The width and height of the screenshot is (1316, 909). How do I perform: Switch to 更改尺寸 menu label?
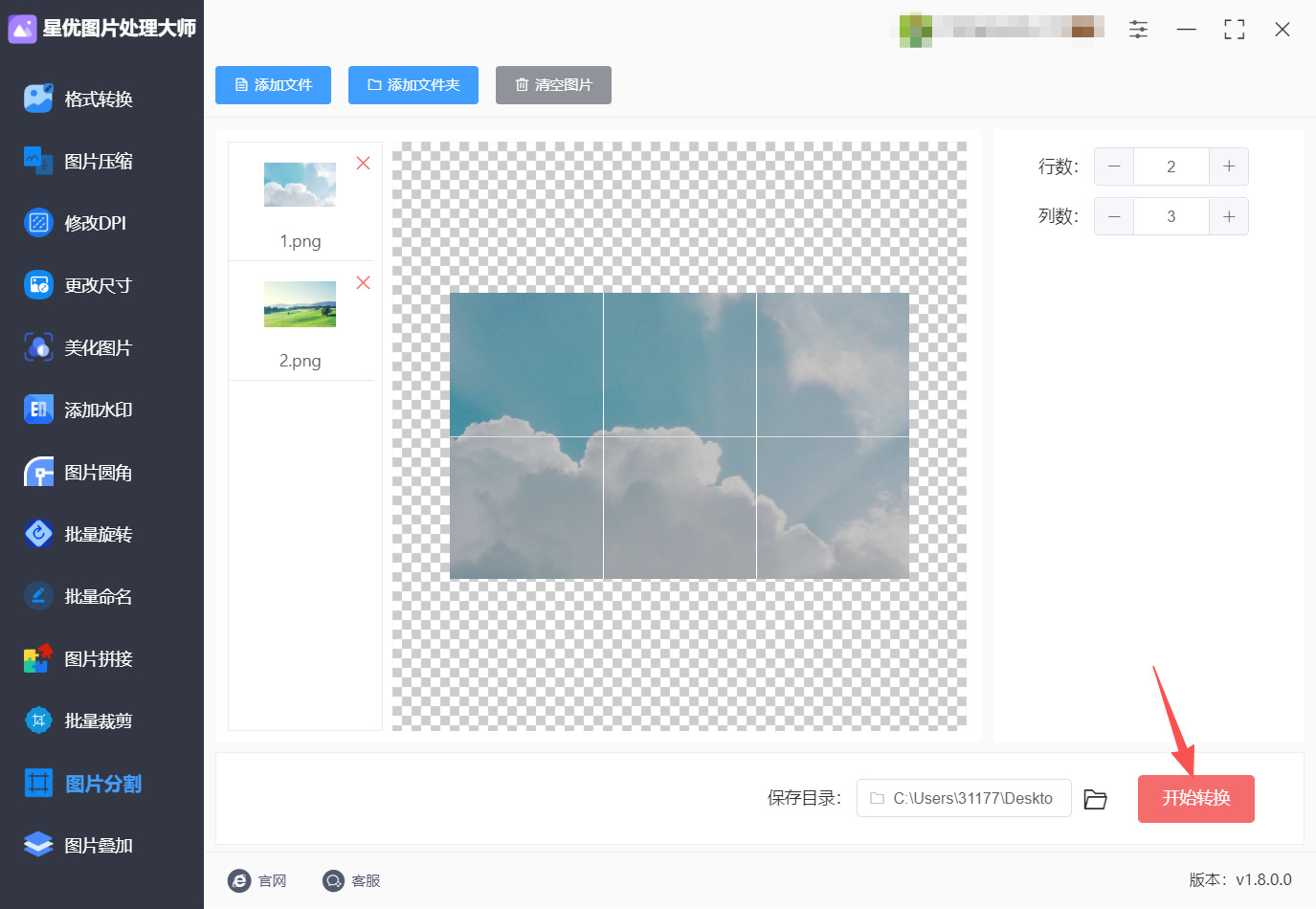point(99,285)
